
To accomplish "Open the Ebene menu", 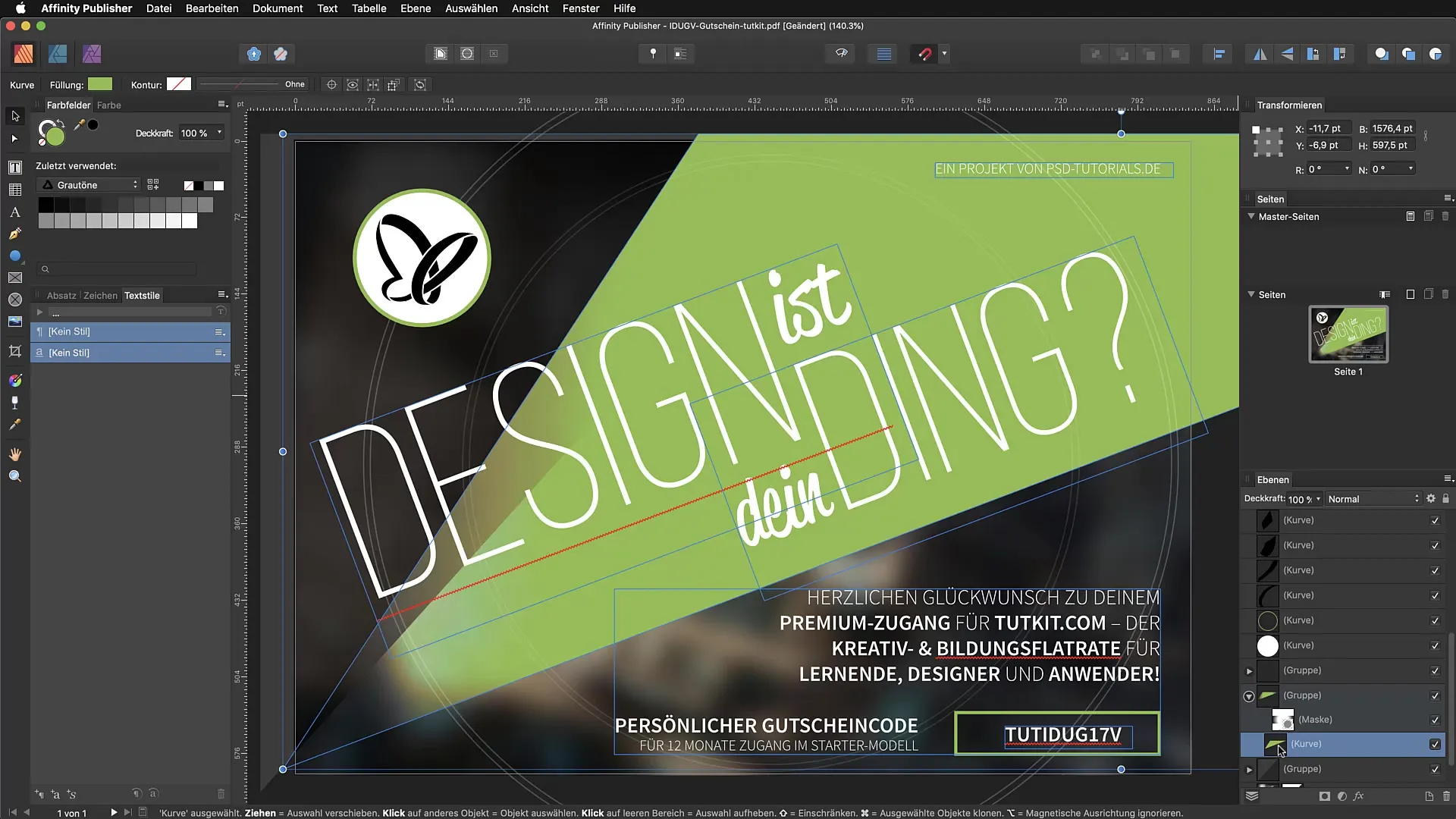I will (x=416, y=8).
